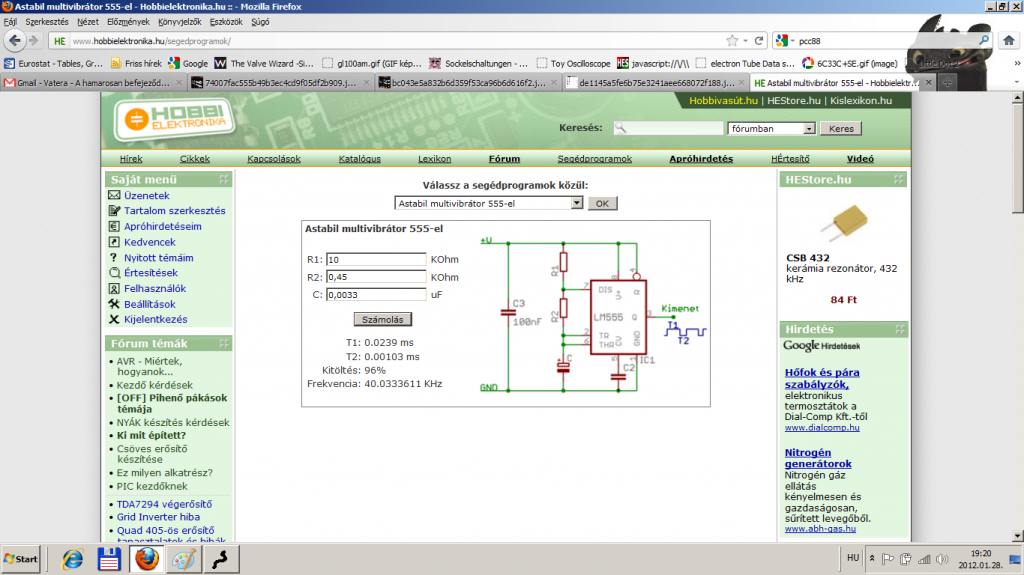Click the floppy disk taskbar icon
This screenshot has width=1024, height=575.
[109, 559]
